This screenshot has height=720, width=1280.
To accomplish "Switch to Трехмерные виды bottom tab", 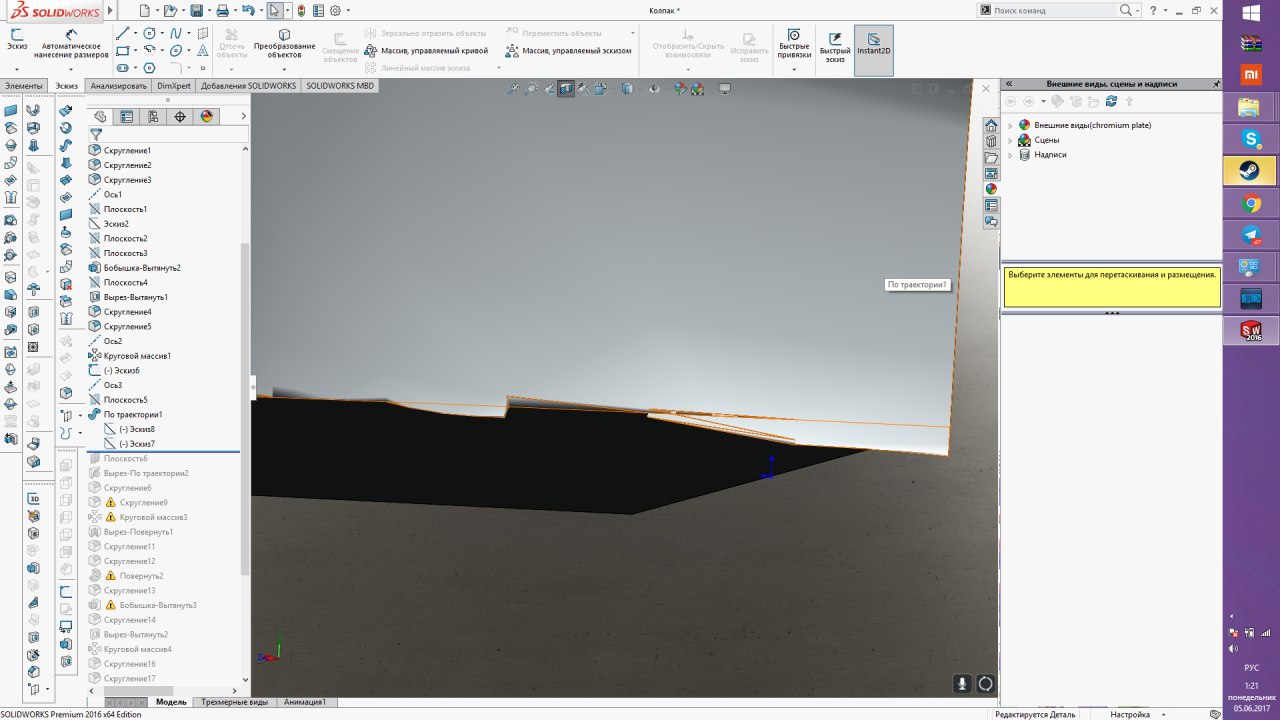I will tap(234, 702).
